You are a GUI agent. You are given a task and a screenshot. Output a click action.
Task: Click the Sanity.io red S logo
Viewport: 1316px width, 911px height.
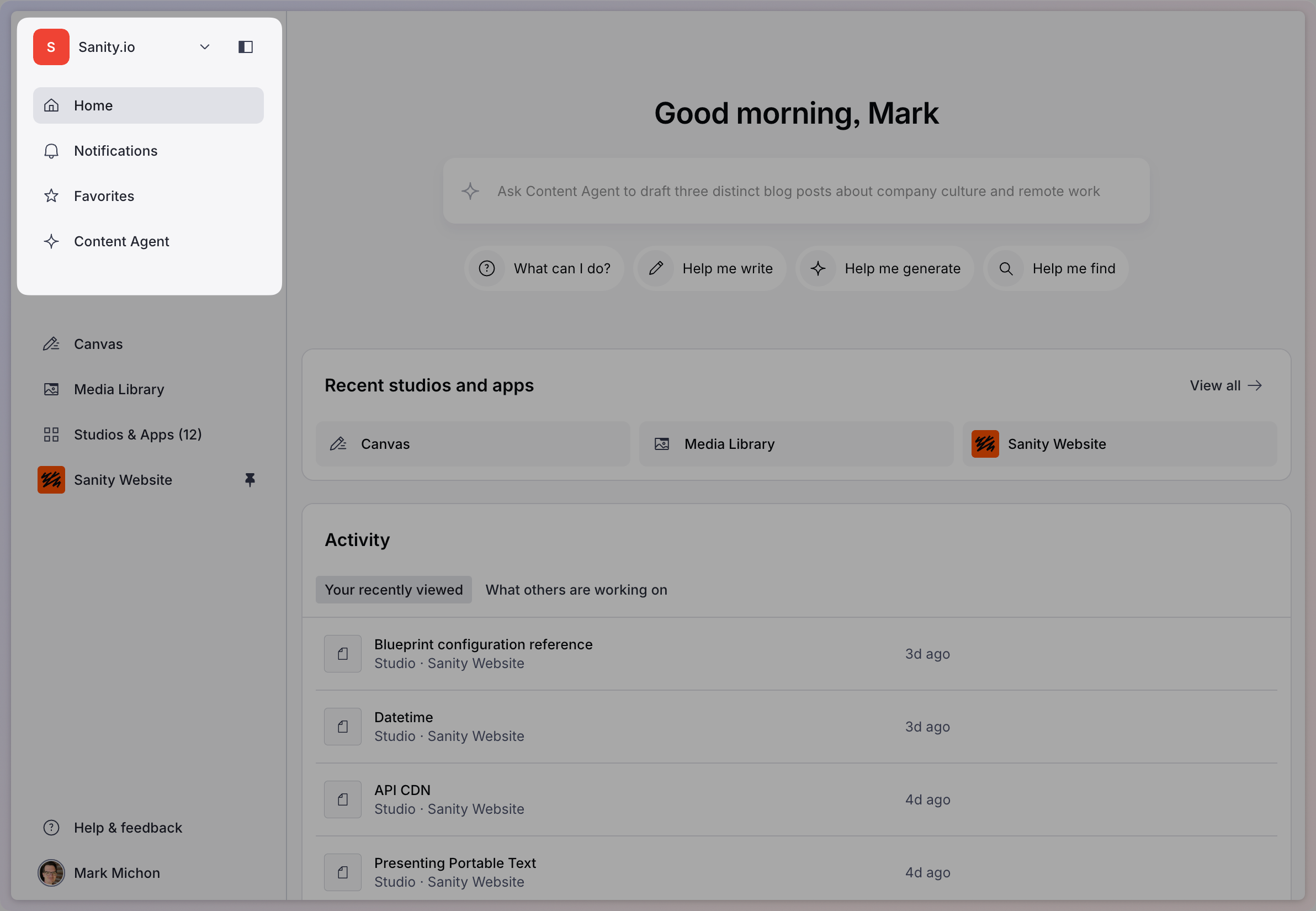coord(51,47)
